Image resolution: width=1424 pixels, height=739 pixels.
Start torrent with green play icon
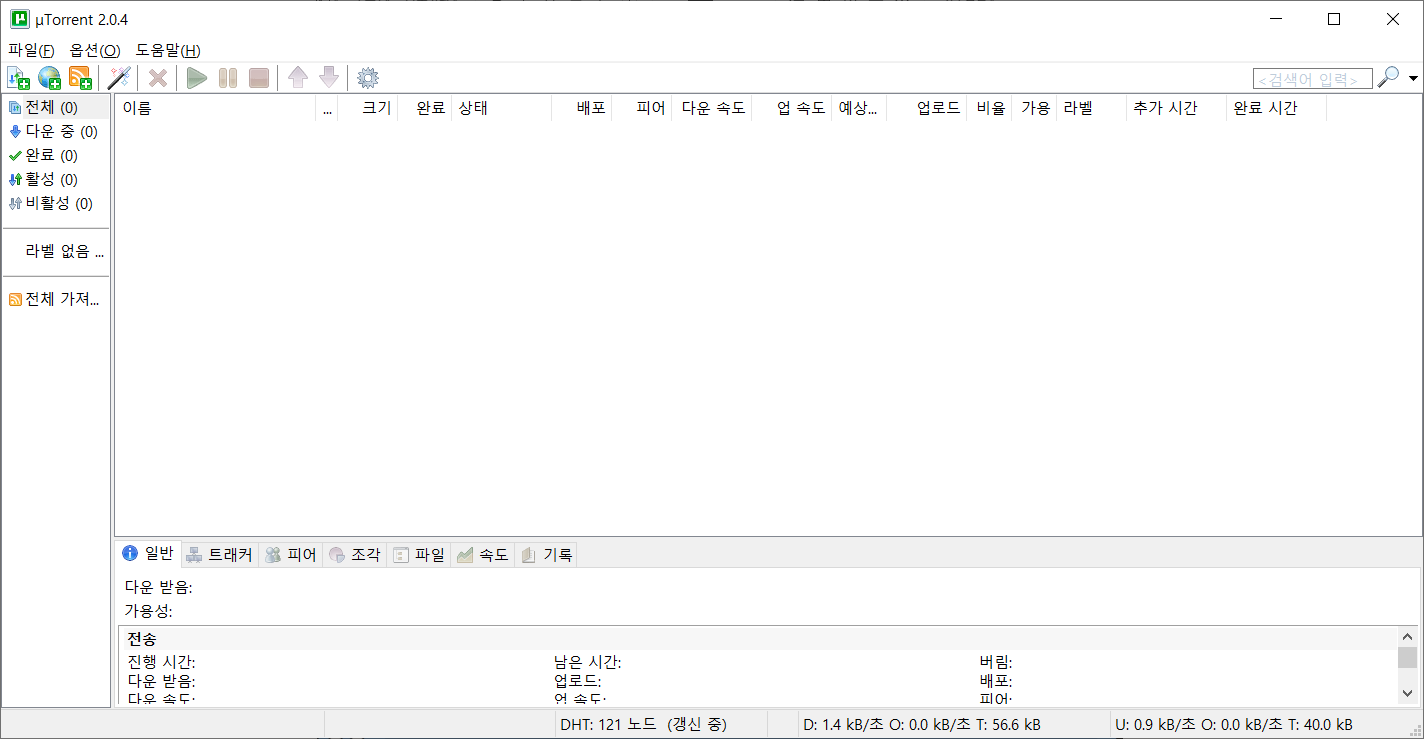click(197, 78)
